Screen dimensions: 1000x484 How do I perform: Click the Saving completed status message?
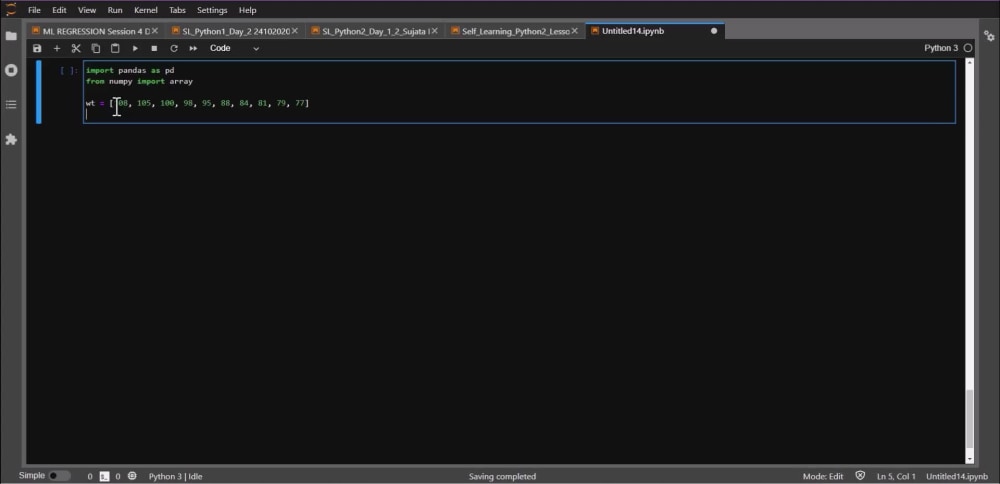(x=503, y=476)
